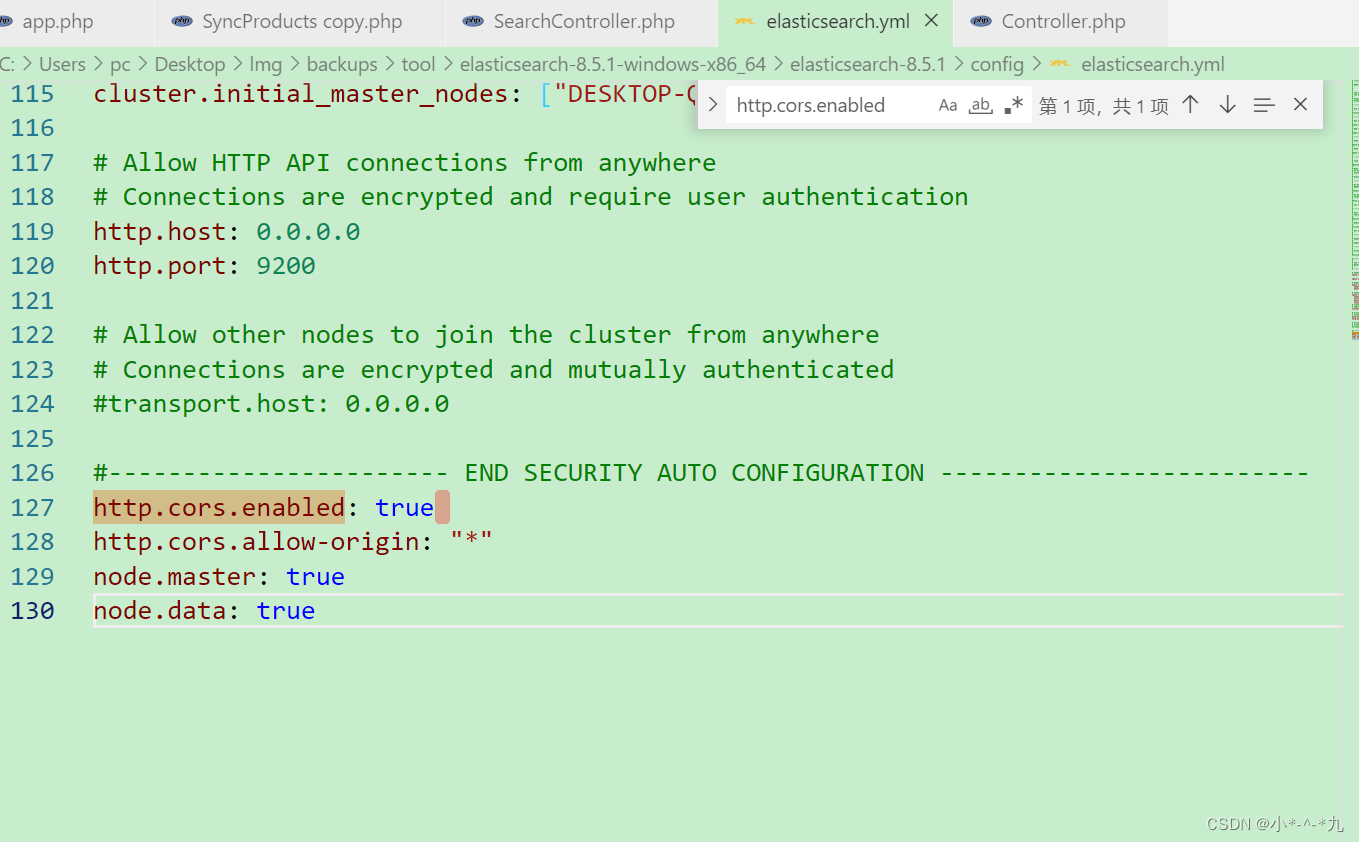Click highlighted http.cors.enabled text
1359x842 pixels.
click(x=219, y=507)
